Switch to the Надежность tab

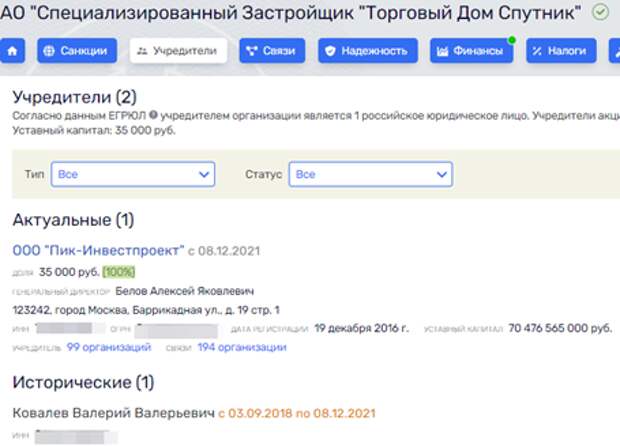pos(368,51)
